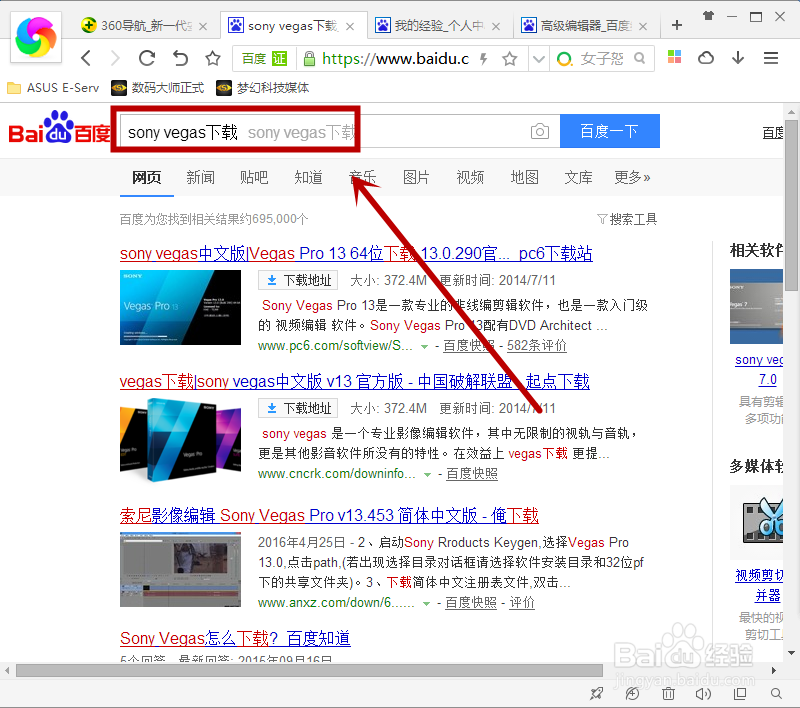The image size is (800, 708).
Task: Open the 评价 link of anxz result
Action: point(522,602)
